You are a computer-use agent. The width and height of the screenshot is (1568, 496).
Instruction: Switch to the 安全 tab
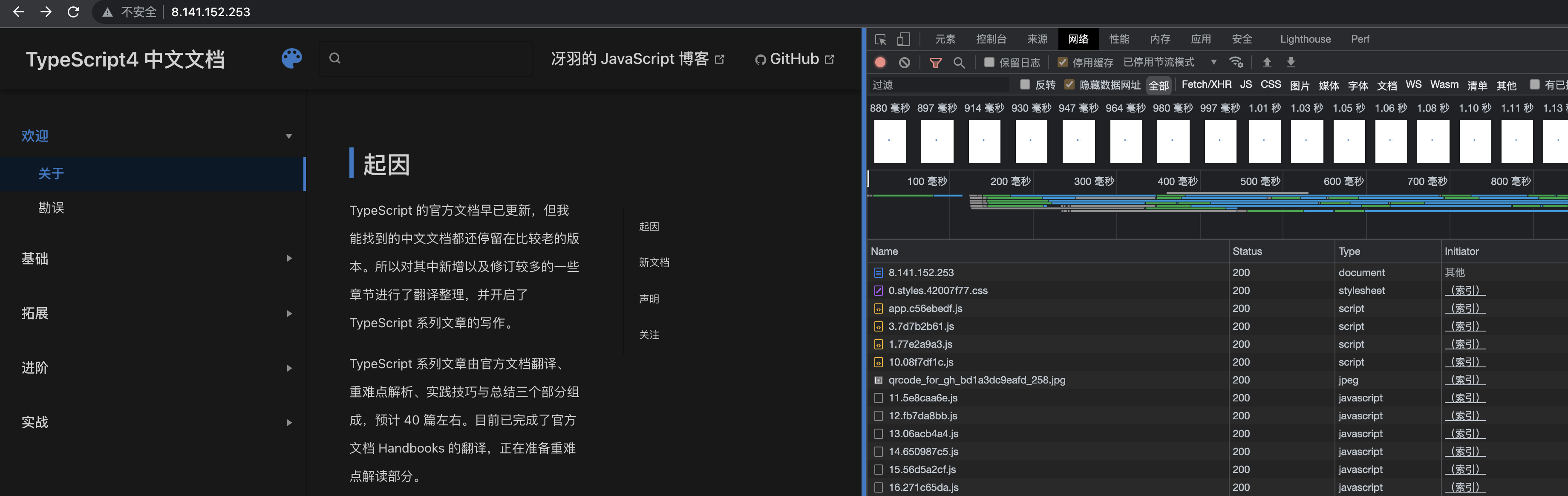click(x=1241, y=39)
